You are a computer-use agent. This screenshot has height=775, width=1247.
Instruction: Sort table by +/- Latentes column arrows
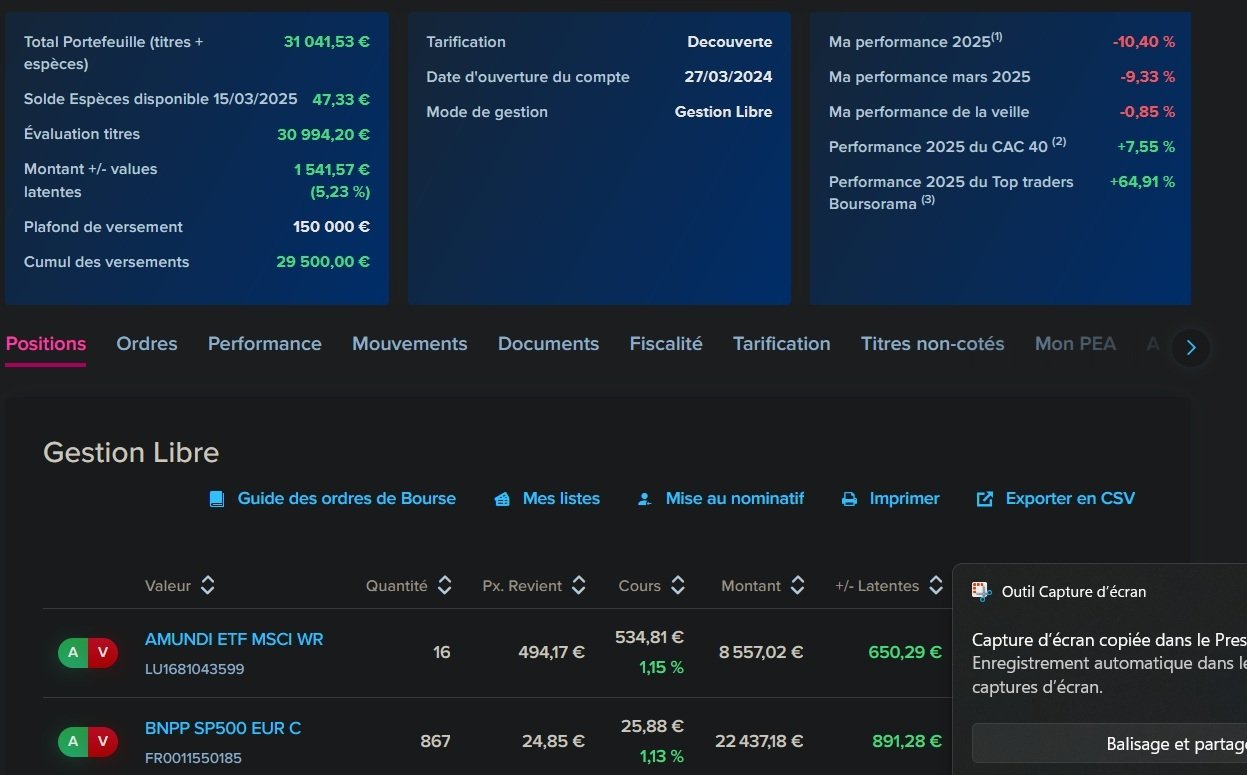[x=936, y=586]
